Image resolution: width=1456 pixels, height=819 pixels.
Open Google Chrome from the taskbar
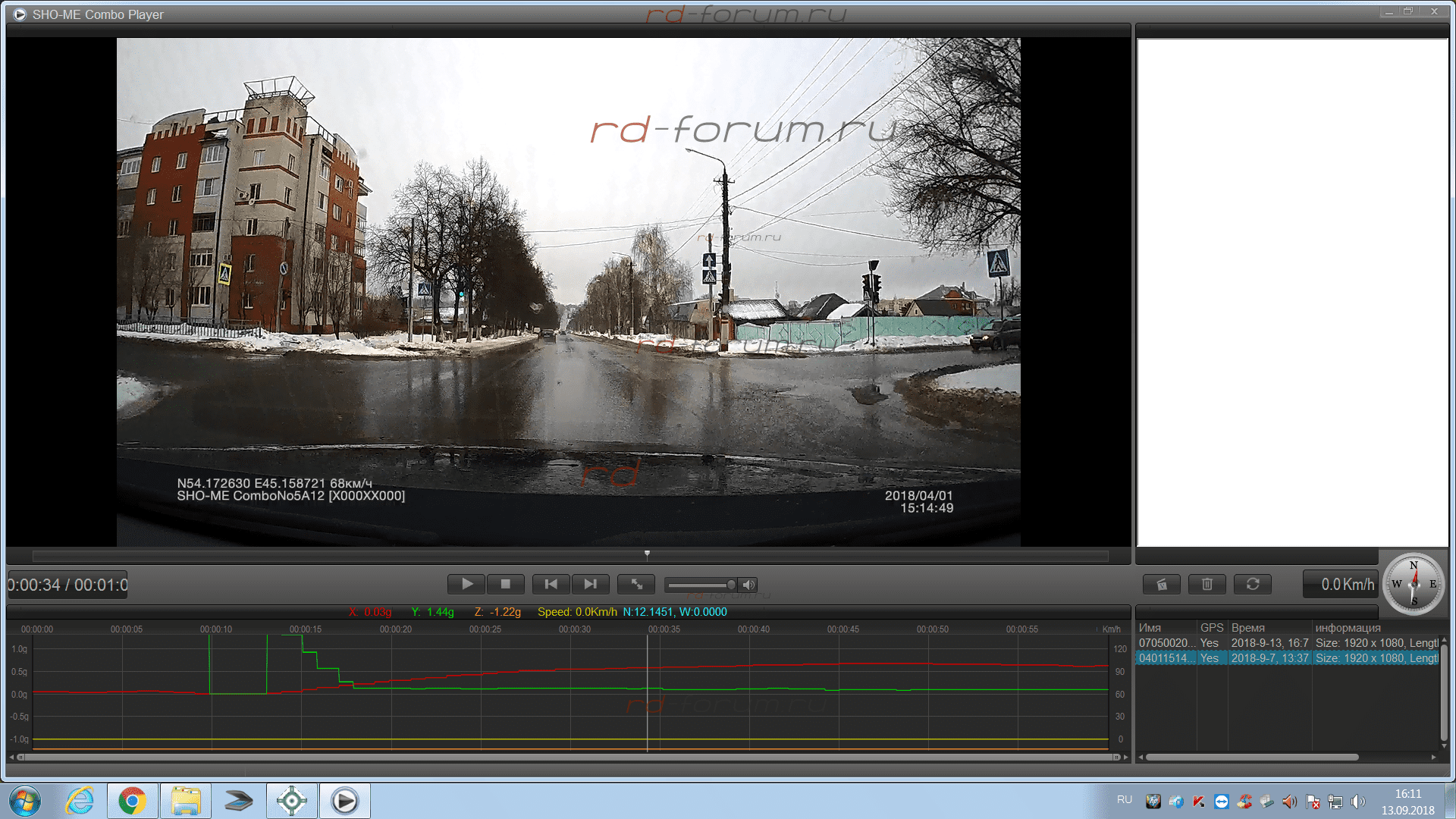[x=133, y=801]
